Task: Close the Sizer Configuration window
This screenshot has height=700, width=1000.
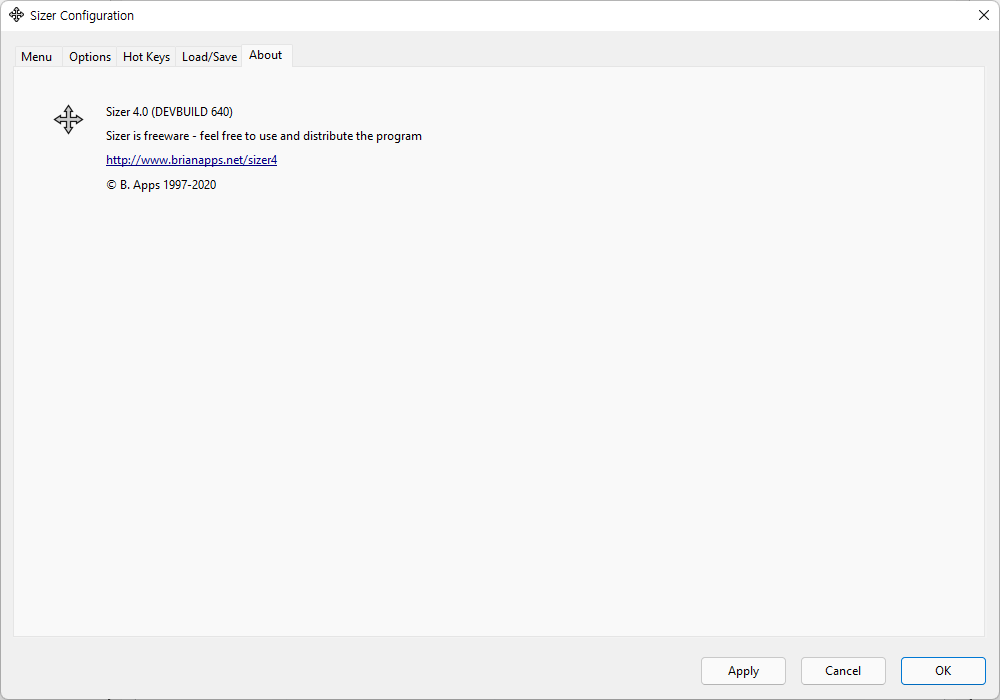Action: tap(983, 15)
